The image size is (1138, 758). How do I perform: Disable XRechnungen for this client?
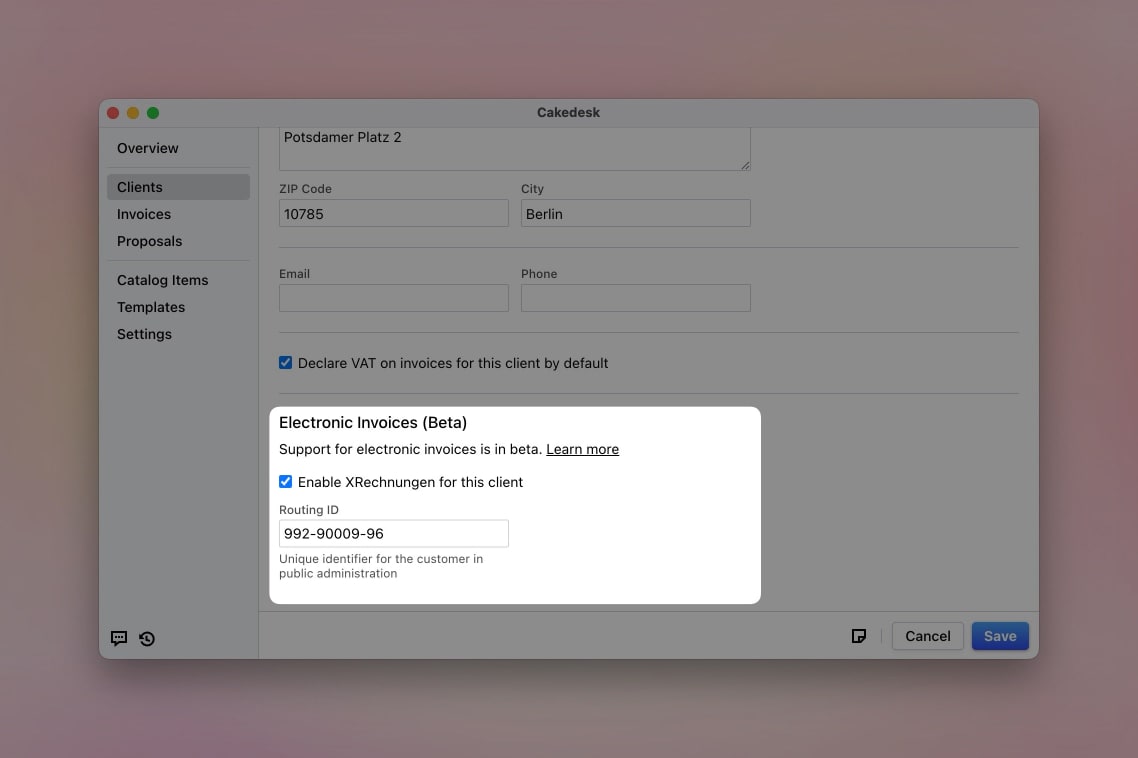pos(286,482)
